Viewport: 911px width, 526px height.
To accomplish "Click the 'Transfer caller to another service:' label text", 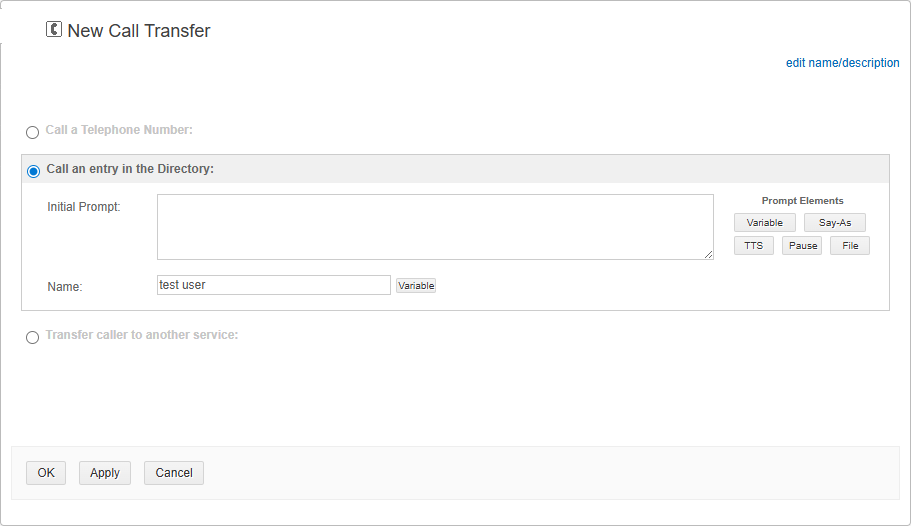I will pos(142,335).
